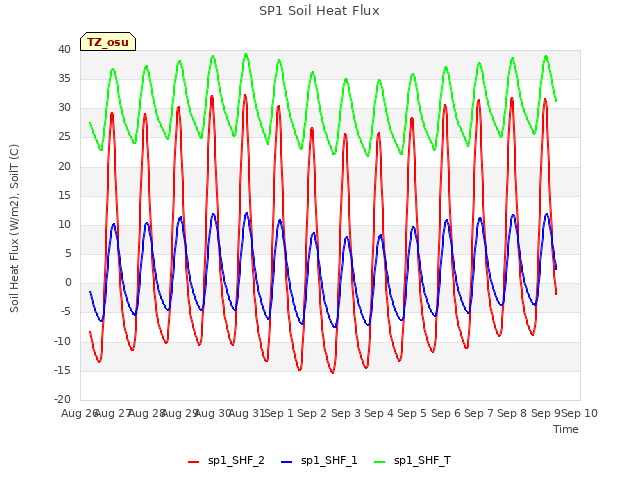Click the y-axis label Soil Heat Flux
Viewport: 640px width, 480px height.
[14, 228]
